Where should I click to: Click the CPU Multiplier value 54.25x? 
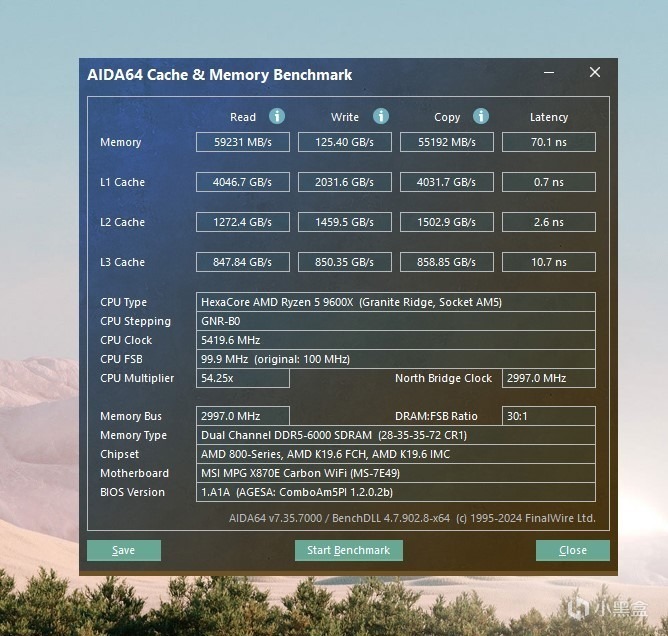tap(243, 378)
